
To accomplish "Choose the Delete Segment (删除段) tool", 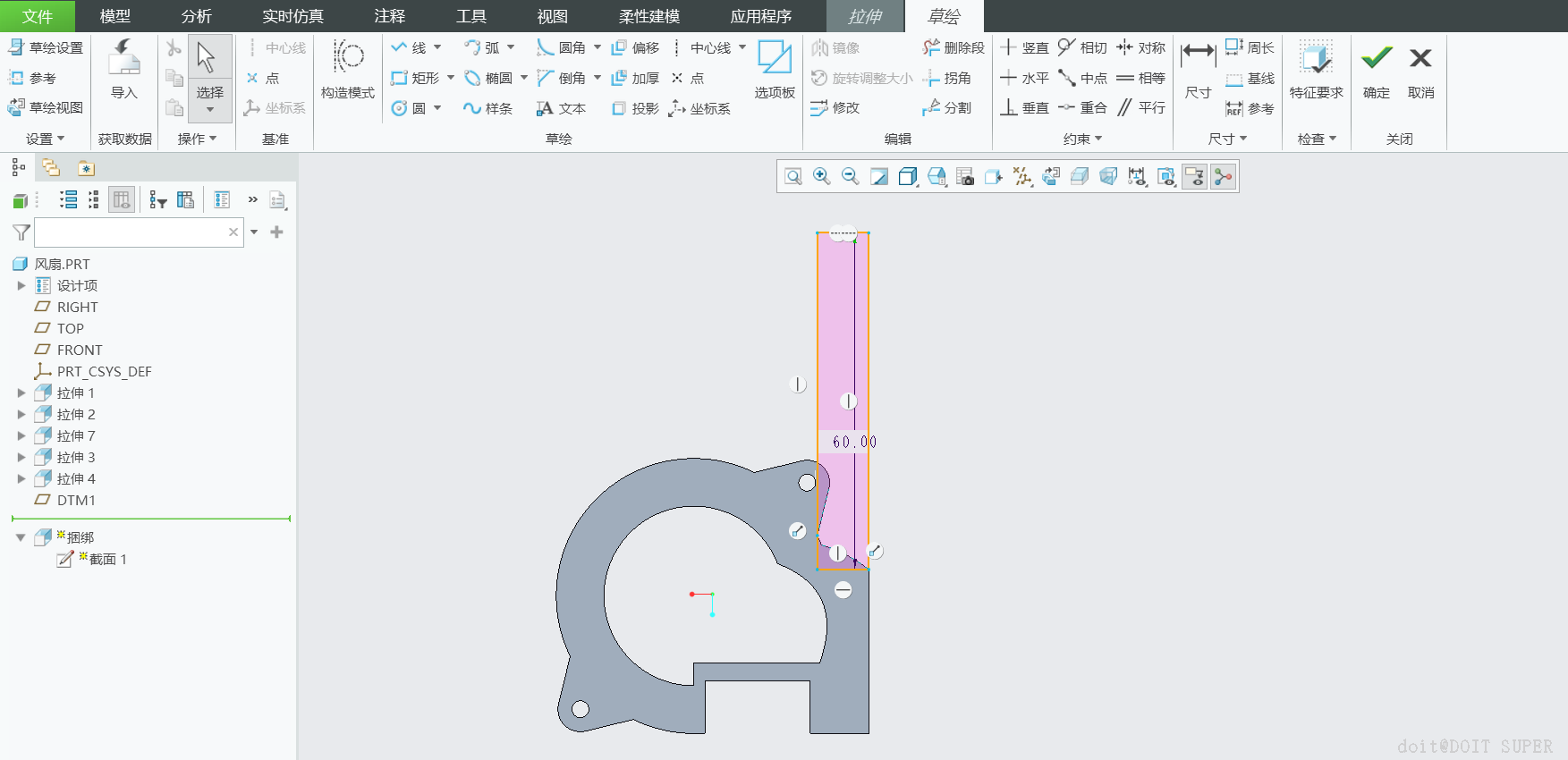I will pos(954,47).
